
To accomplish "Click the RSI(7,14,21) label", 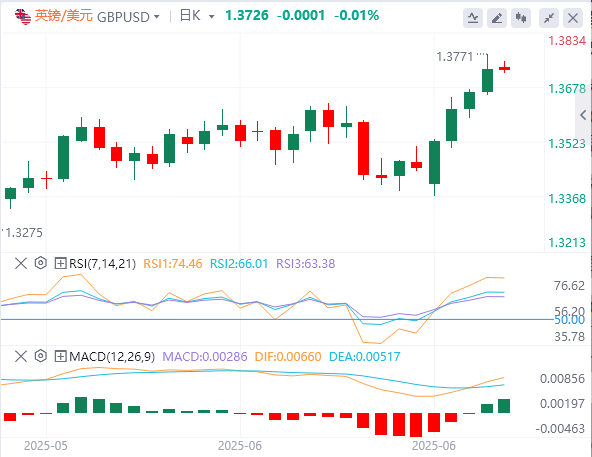I will coord(102,263).
